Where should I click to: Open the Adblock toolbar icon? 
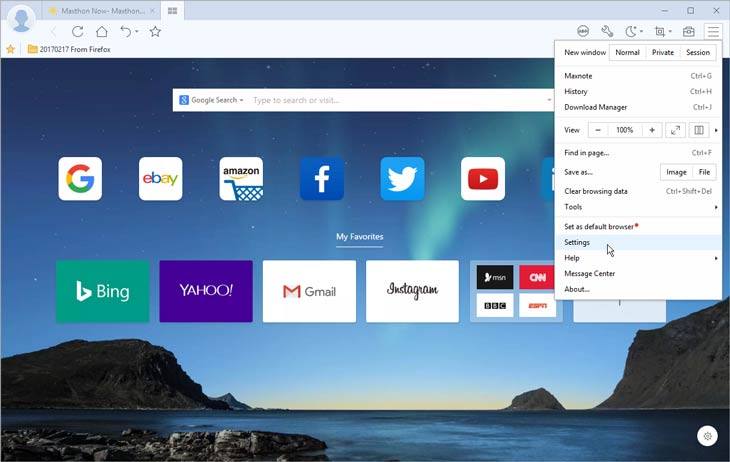pos(583,32)
